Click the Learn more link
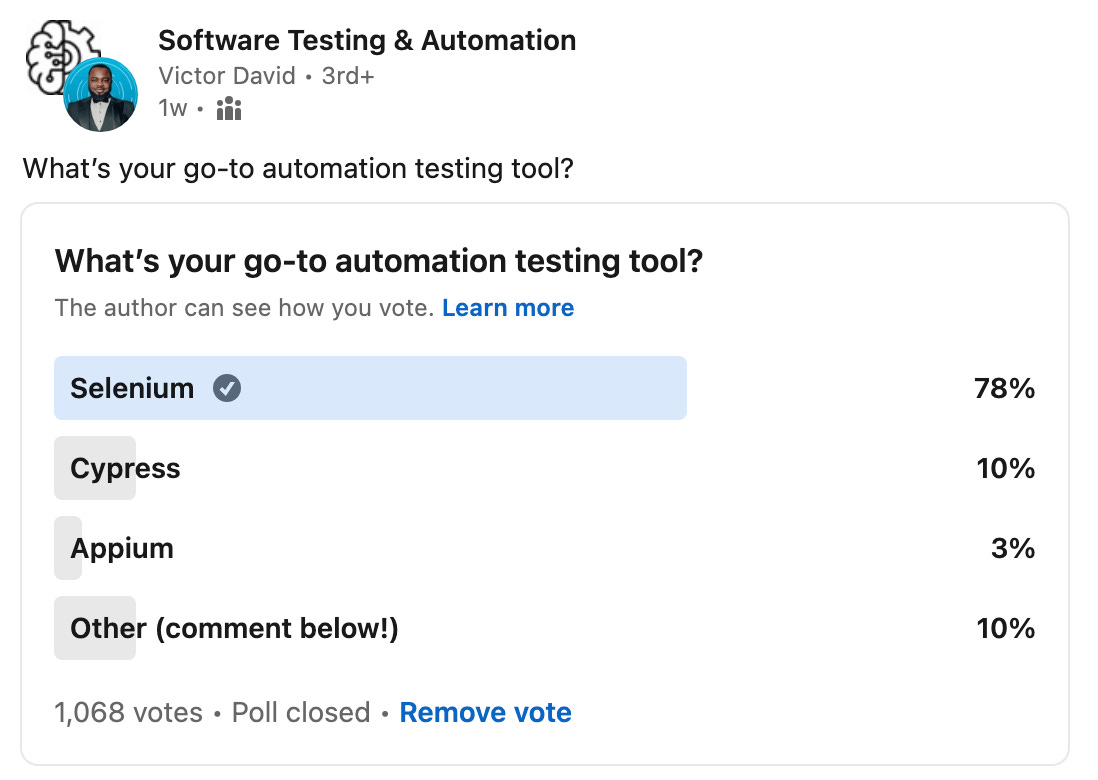The height and width of the screenshot is (780, 1098). [x=508, y=308]
